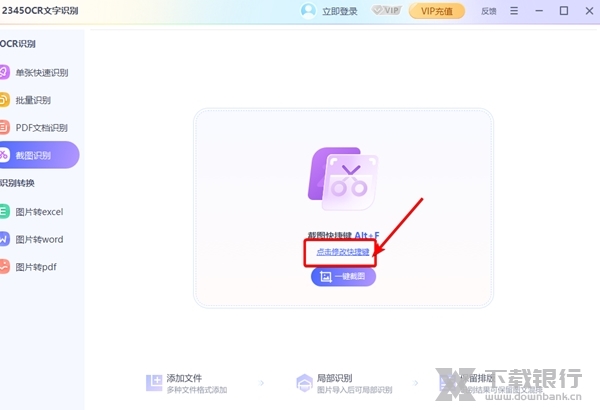Click the 点击修改快捷键 link

343,252
